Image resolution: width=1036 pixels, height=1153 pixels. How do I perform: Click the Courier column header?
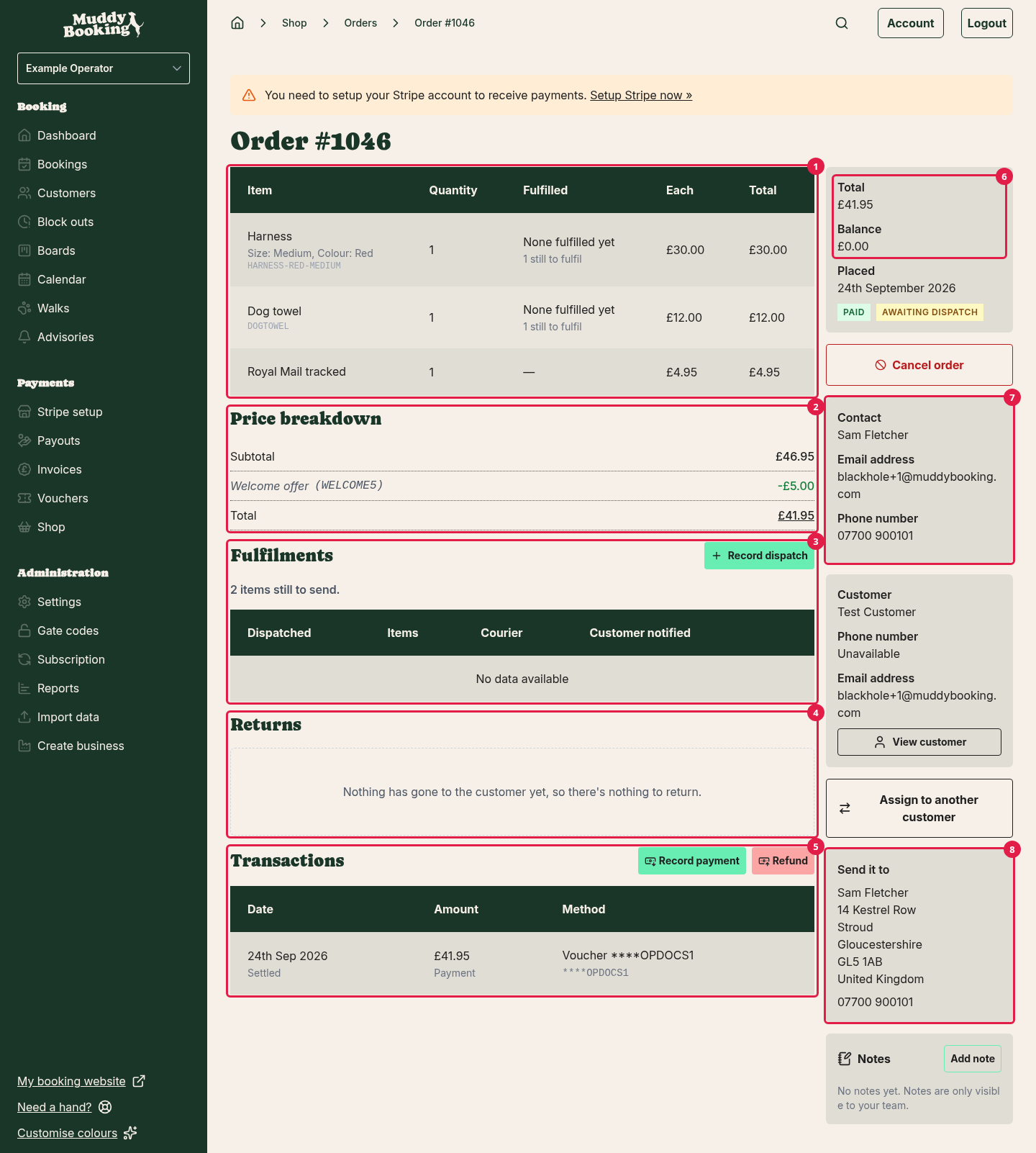click(x=501, y=633)
